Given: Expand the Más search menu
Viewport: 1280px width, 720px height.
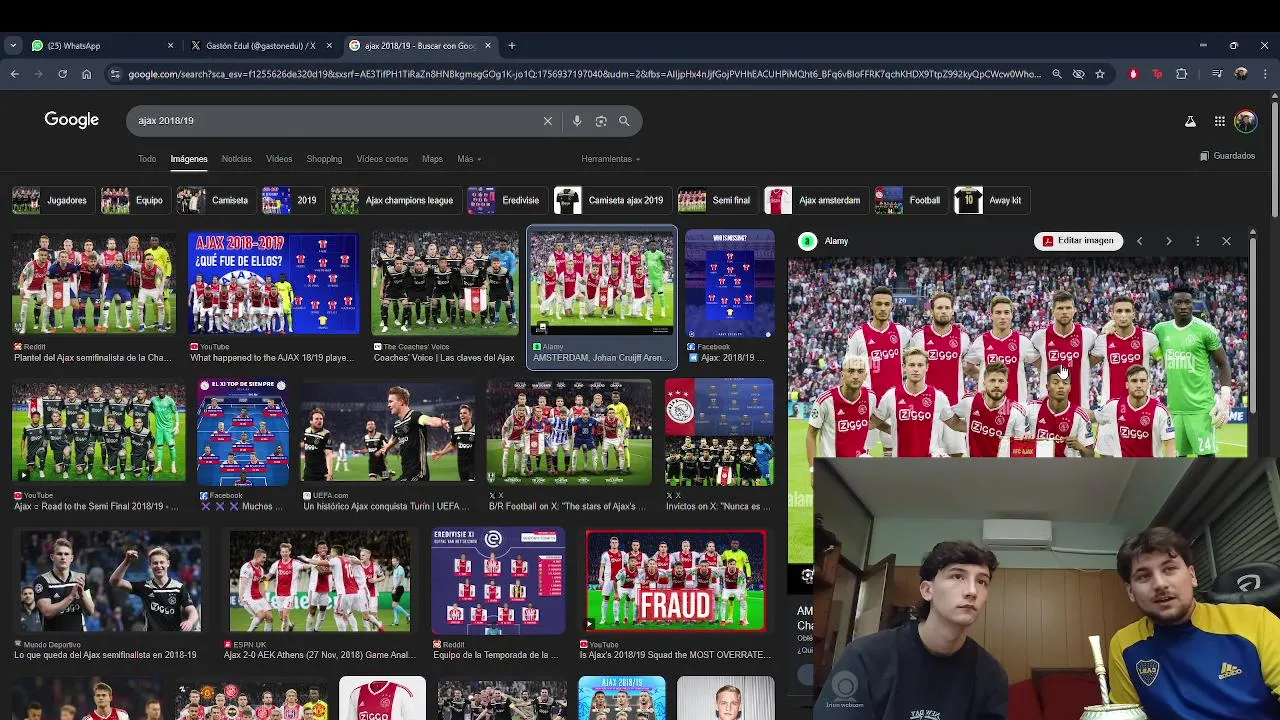Looking at the screenshot, I should [x=469, y=159].
